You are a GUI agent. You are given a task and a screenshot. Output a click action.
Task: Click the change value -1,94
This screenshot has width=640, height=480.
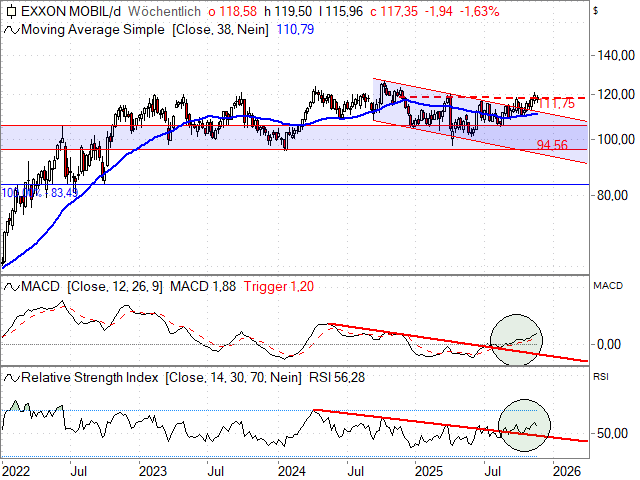(x=438, y=11)
